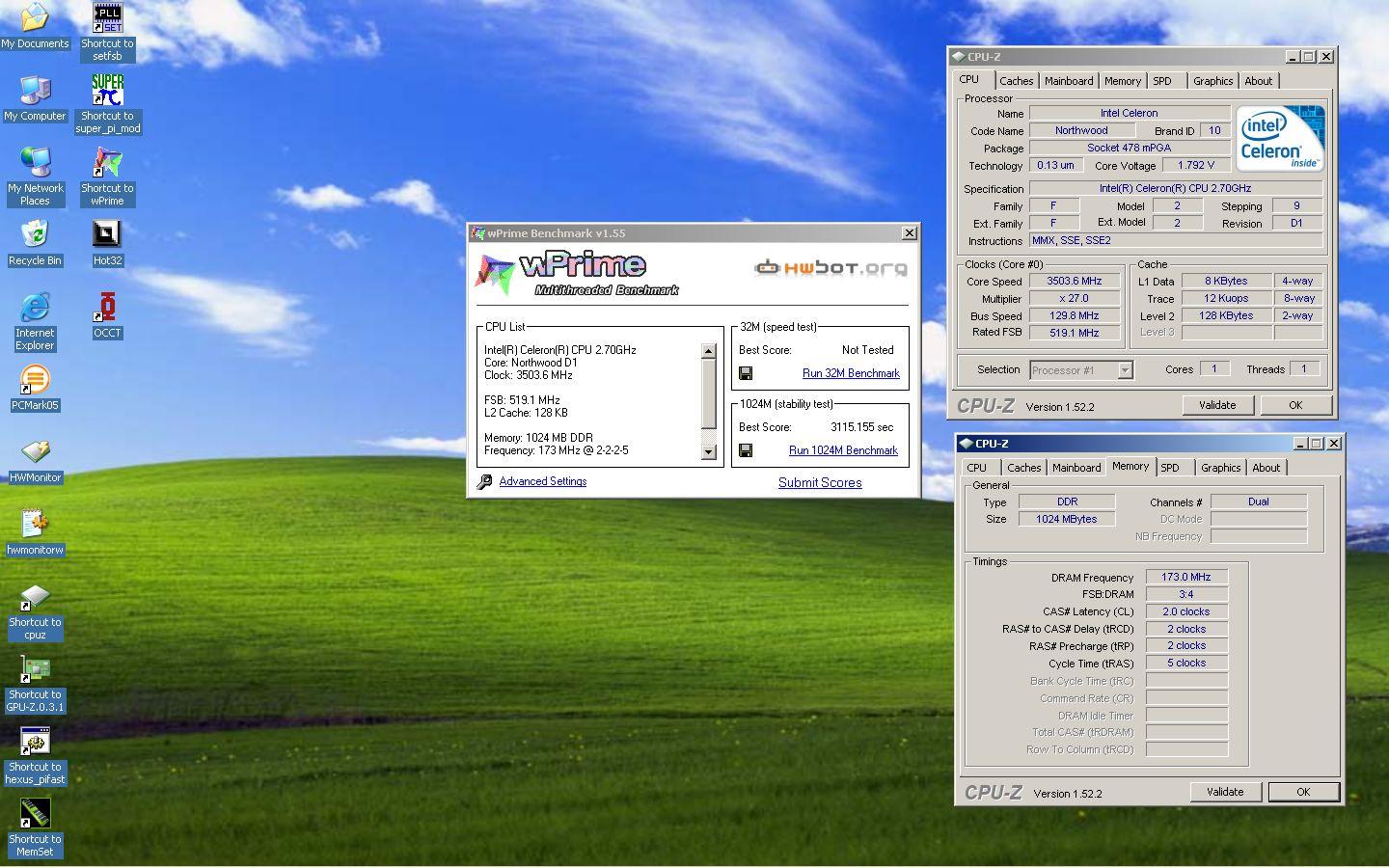Viewport: 1389px width, 868px height.
Task: Select the Shortcut to setfsb icon
Action: [x=107, y=32]
